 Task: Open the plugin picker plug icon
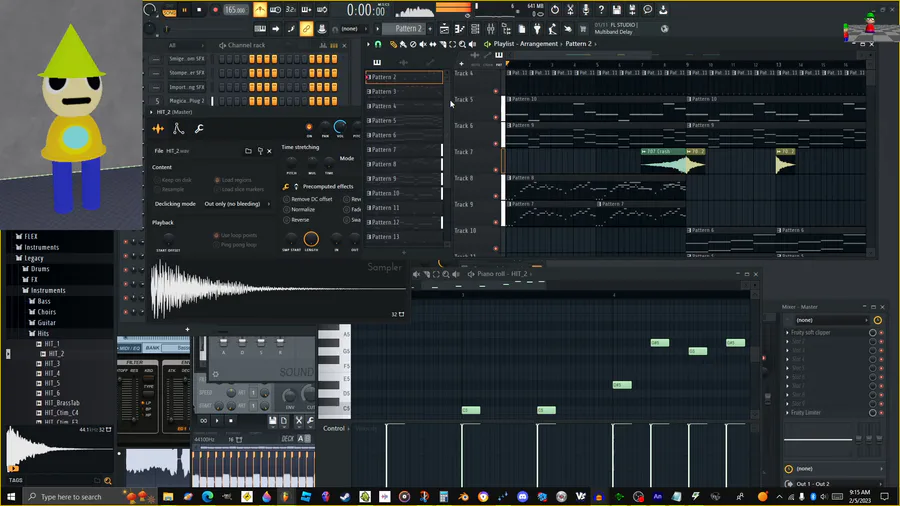(537, 29)
